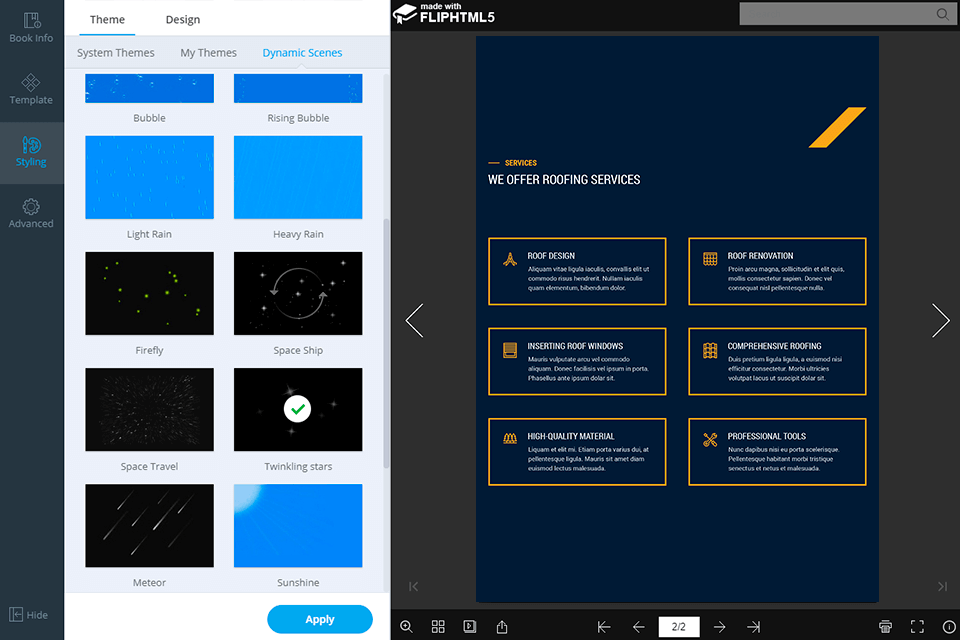Apply the selected dynamic scene
Viewport: 960px width, 640px height.
tap(320, 619)
